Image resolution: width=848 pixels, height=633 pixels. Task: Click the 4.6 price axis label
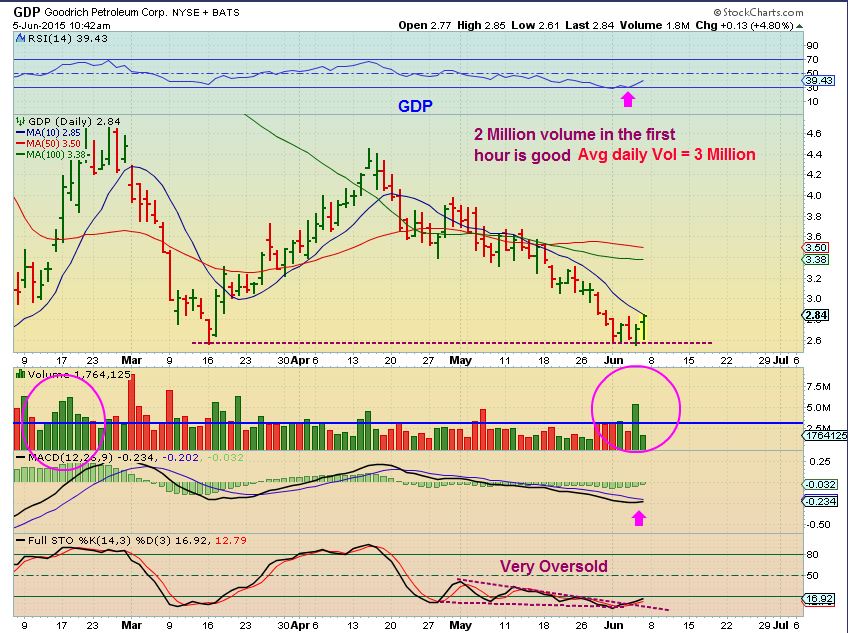tap(814, 133)
